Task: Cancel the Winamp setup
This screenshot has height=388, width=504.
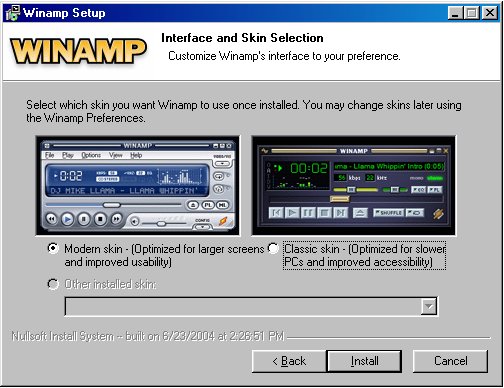Action: point(450,361)
